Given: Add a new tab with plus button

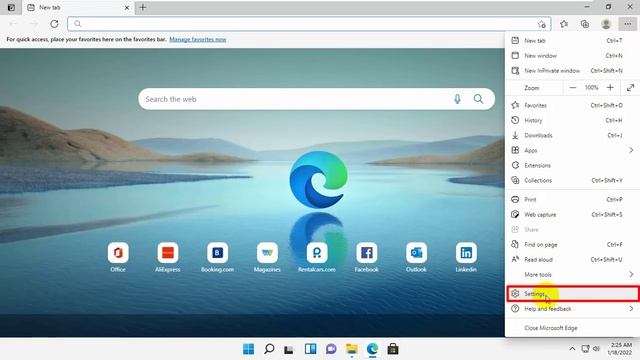Looking at the screenshot, I should 143,7.
